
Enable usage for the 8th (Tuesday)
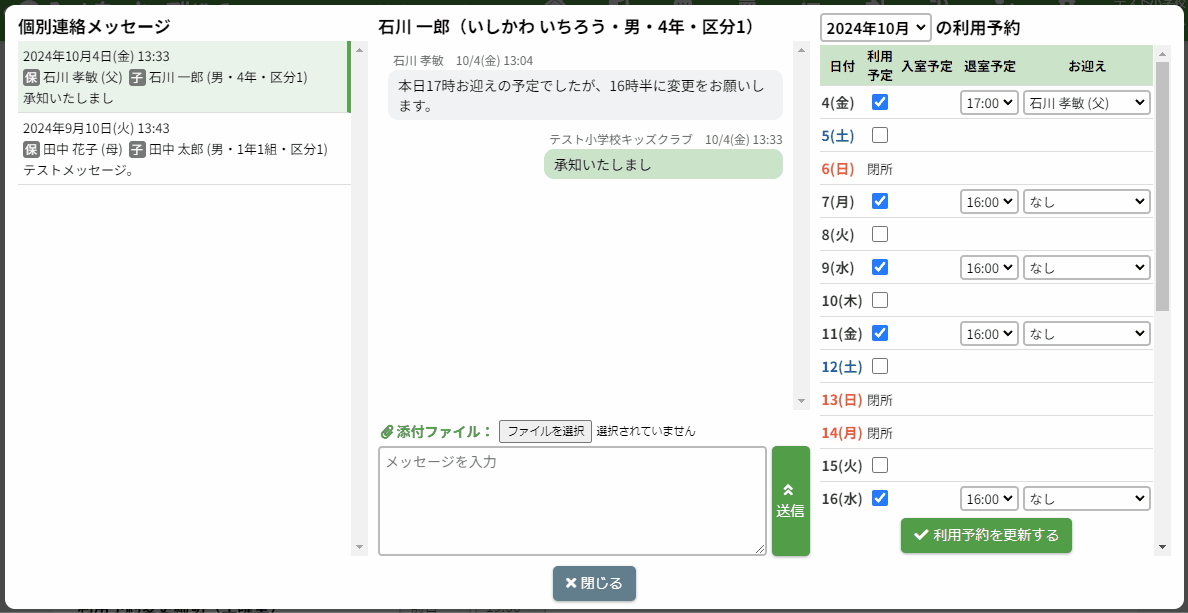(x=880, y=234)
